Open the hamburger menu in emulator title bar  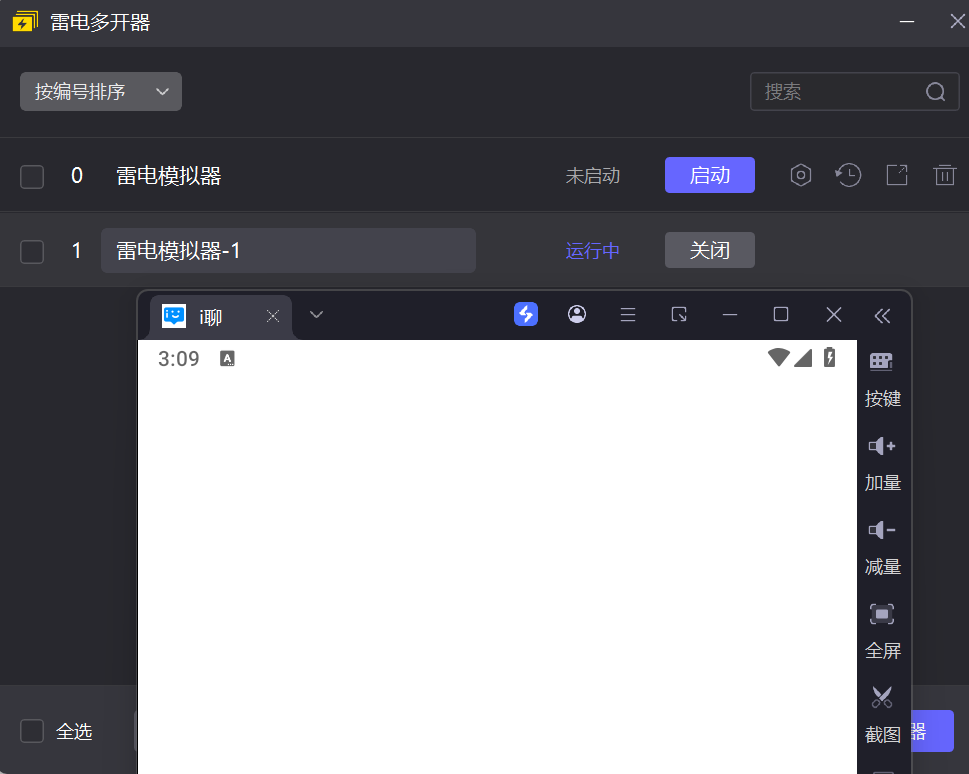point(628,315)
